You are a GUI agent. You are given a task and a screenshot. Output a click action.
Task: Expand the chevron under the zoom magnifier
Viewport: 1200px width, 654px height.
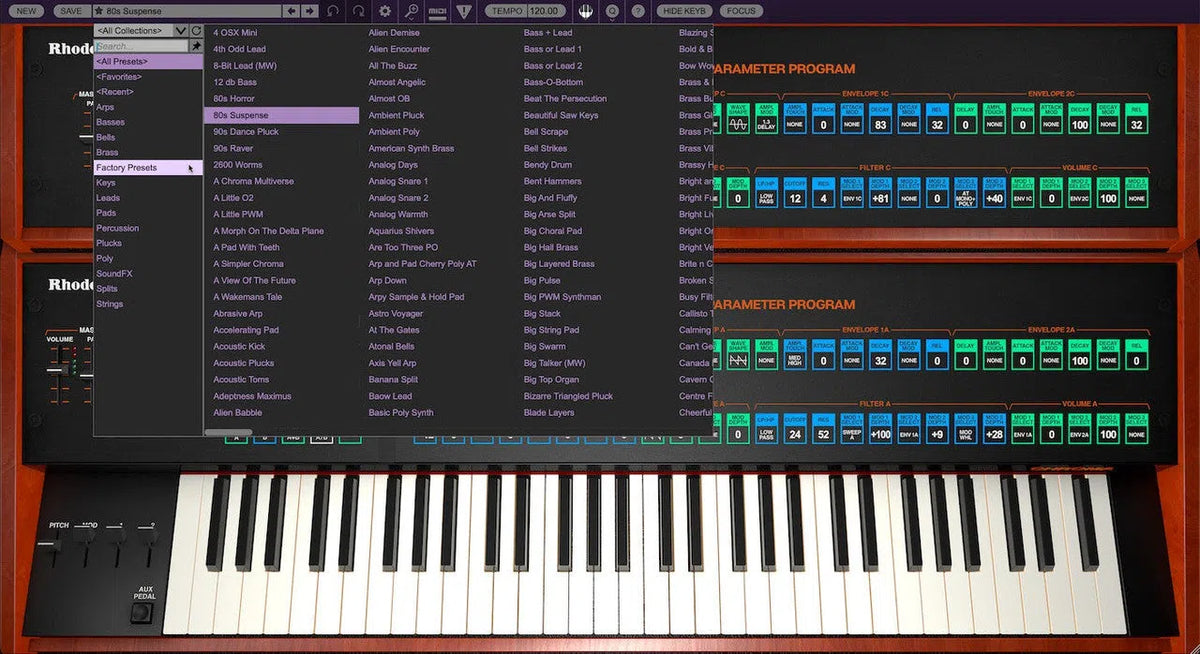411,19
